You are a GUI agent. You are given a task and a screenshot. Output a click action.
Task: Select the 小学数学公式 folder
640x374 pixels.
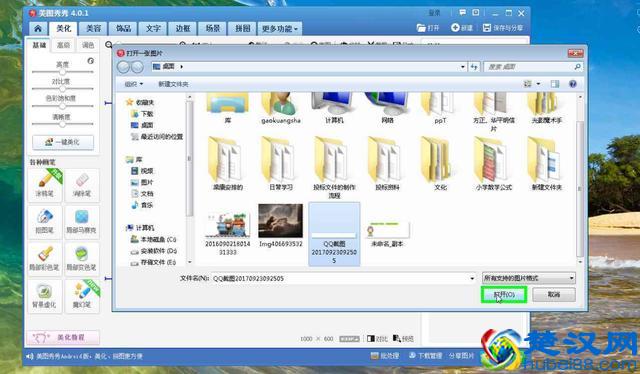coord(493,164)
